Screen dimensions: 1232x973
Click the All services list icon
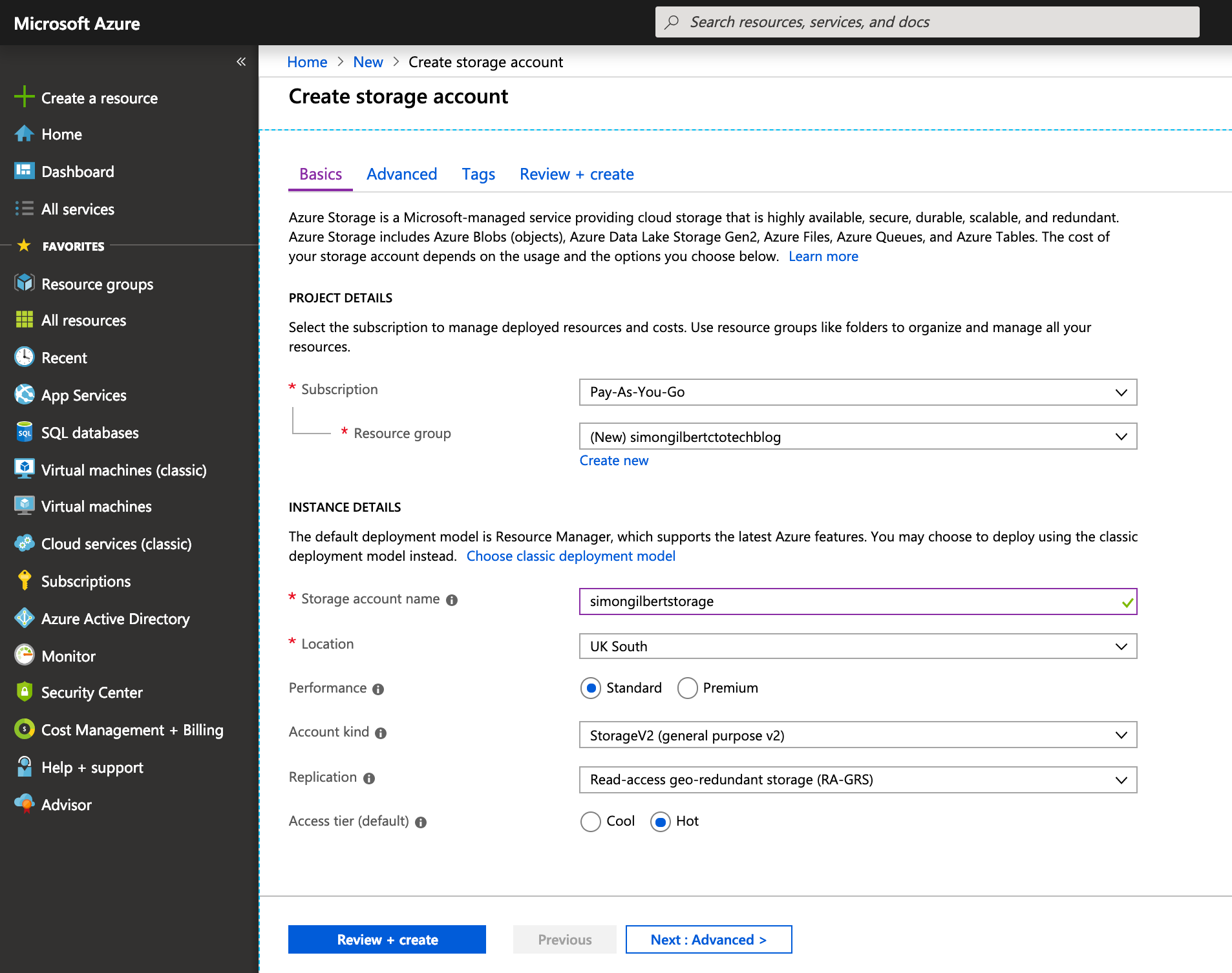[x=24, y=208]
